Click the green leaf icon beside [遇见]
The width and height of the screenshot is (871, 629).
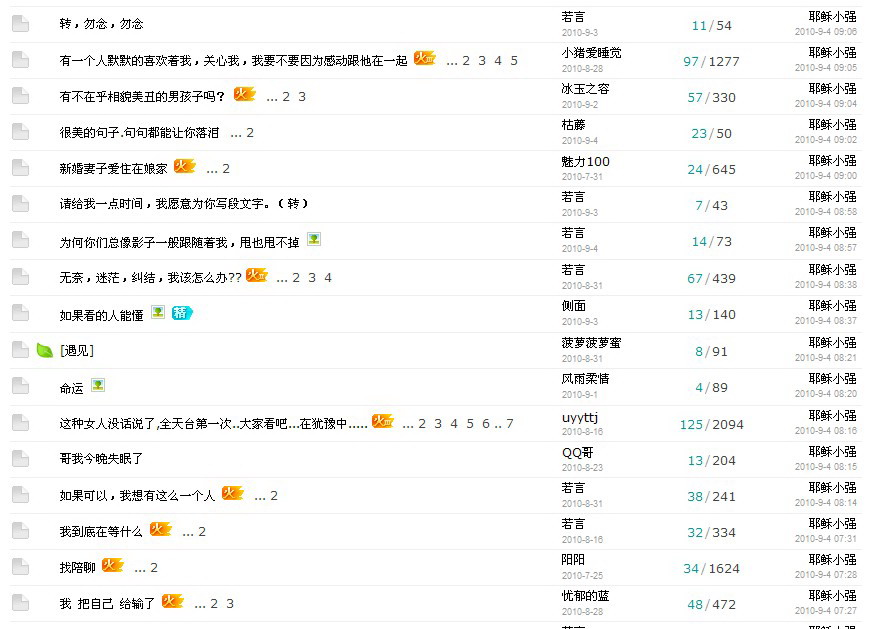(44, 350)
